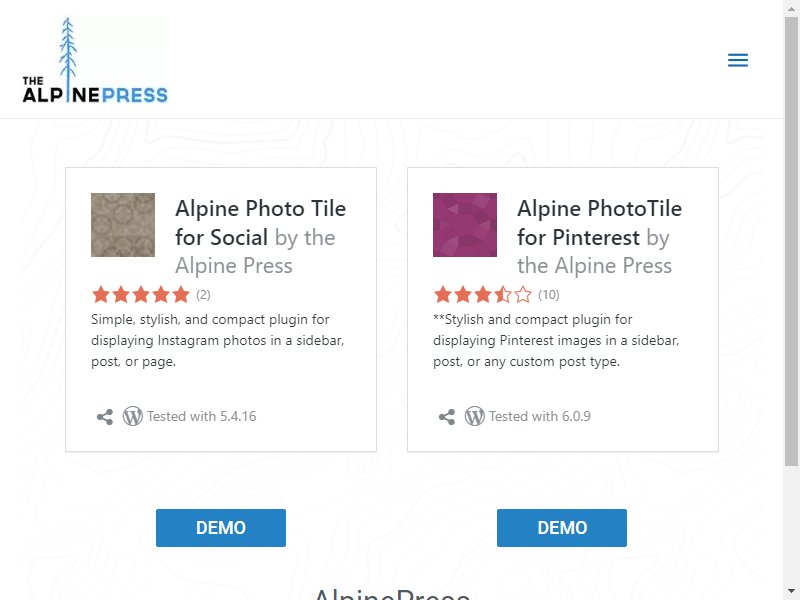Click DEMO button under Social plugin
Viewport: 800px width, 600px height.
click(x=221, y=528)
